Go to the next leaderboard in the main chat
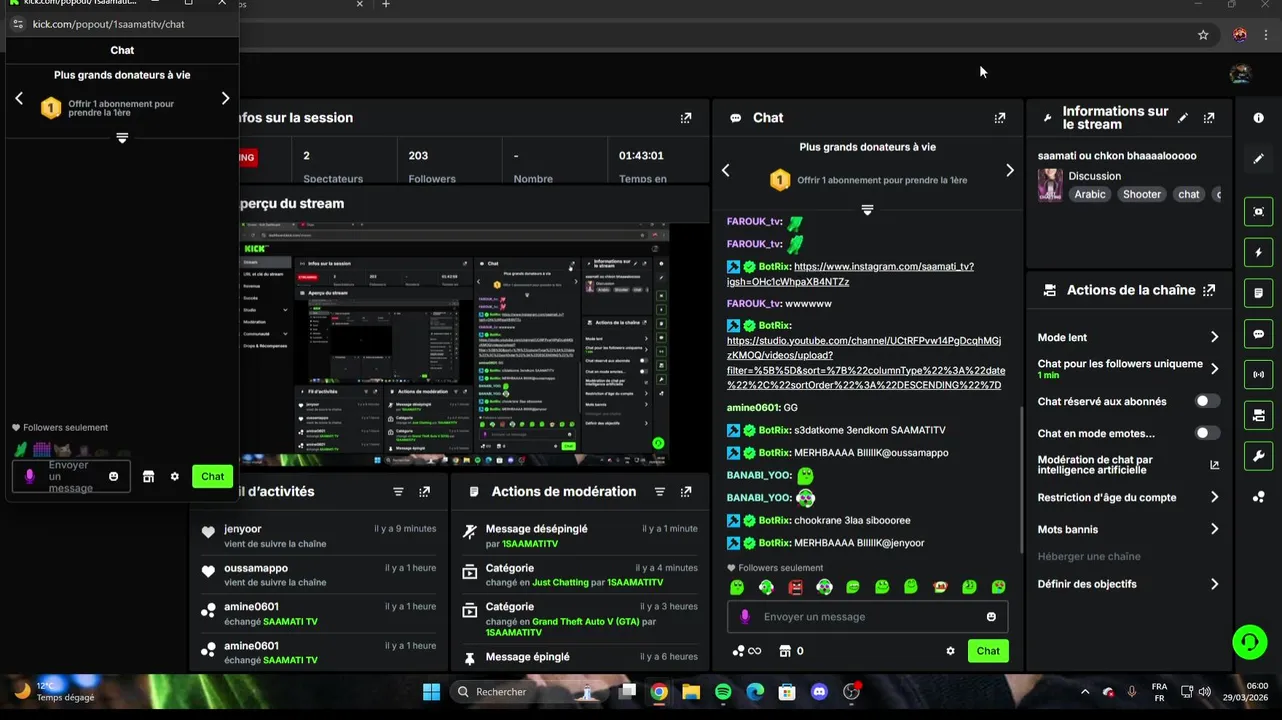 (1009, 170)
